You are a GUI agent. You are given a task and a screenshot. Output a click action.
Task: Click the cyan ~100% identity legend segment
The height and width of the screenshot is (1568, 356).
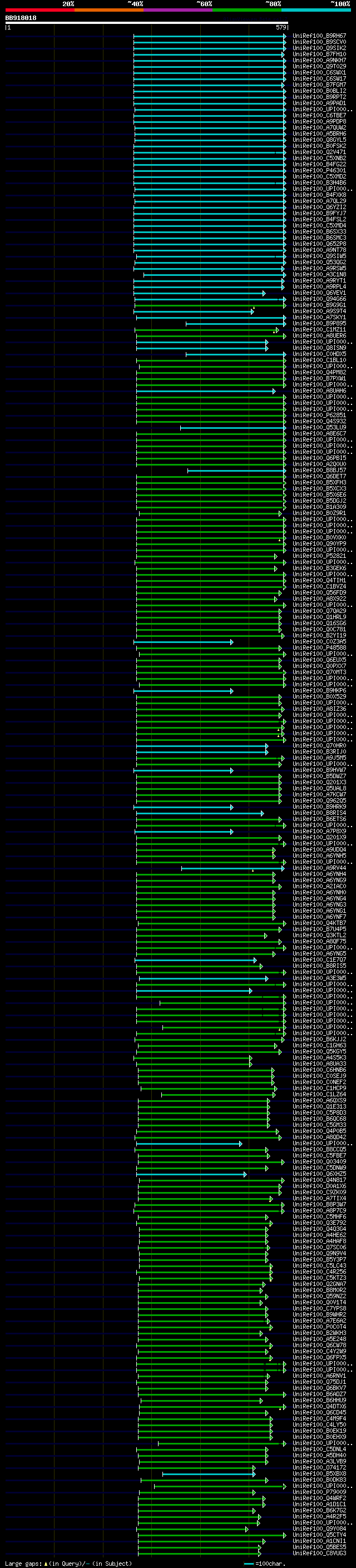coord(317,10)
